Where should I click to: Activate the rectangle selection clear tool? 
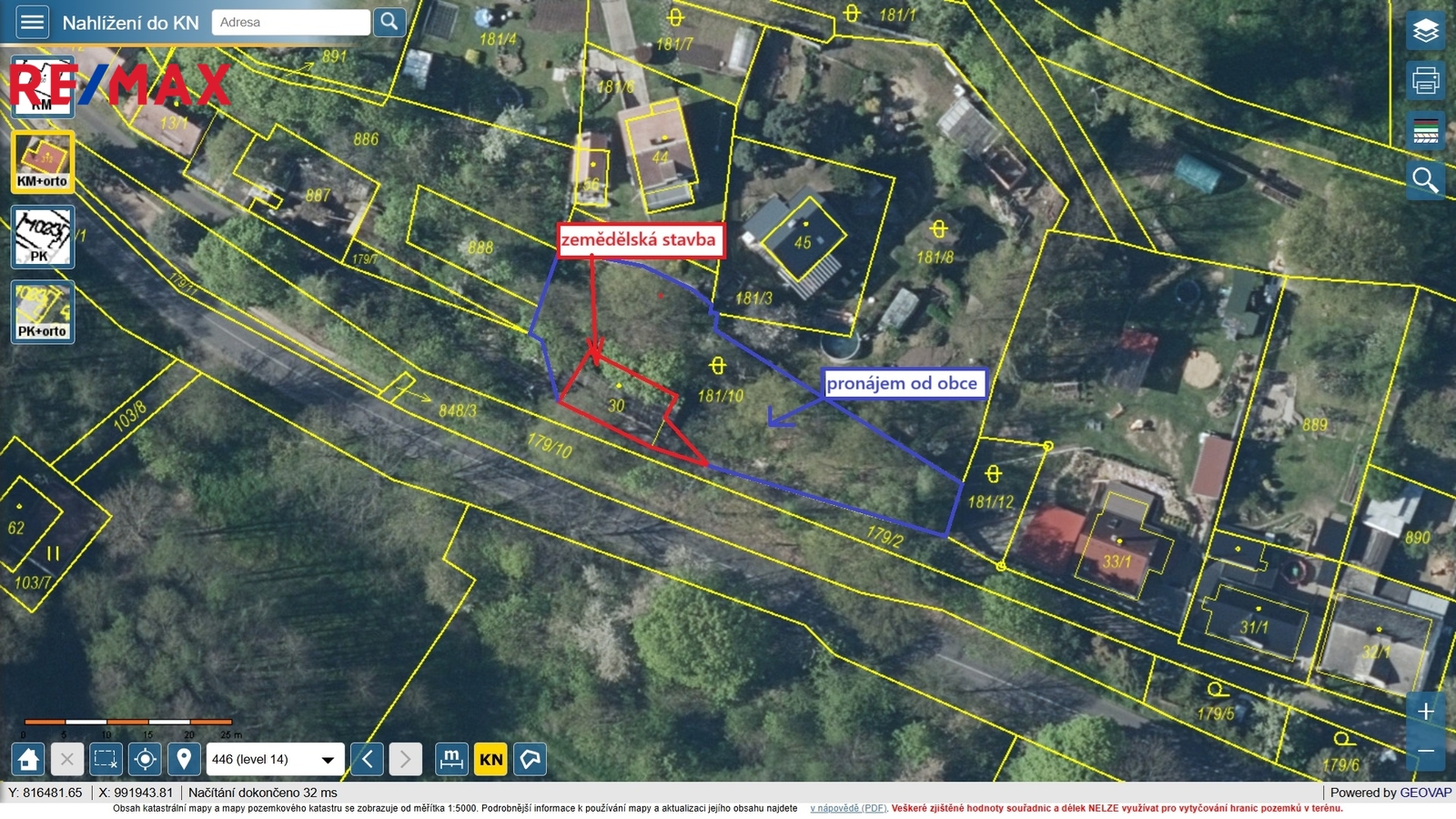click(x=106, y=759)
